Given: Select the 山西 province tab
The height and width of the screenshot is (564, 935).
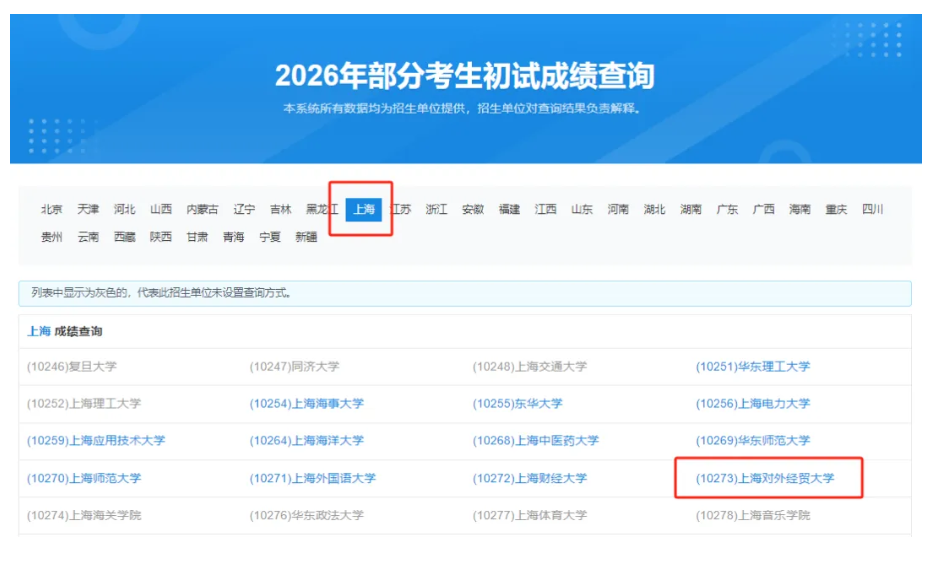Looking at the screenshot, I should click(160, 209).
